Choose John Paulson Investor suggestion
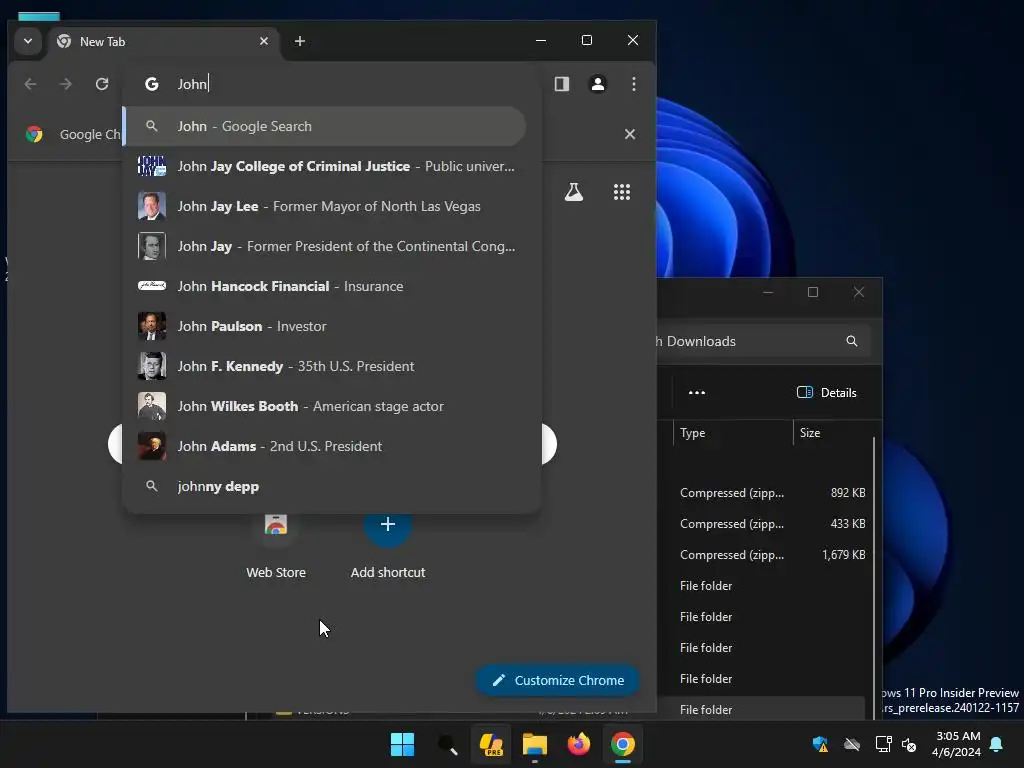Screen dimensions: 1024x768 (x=332, y=326)
